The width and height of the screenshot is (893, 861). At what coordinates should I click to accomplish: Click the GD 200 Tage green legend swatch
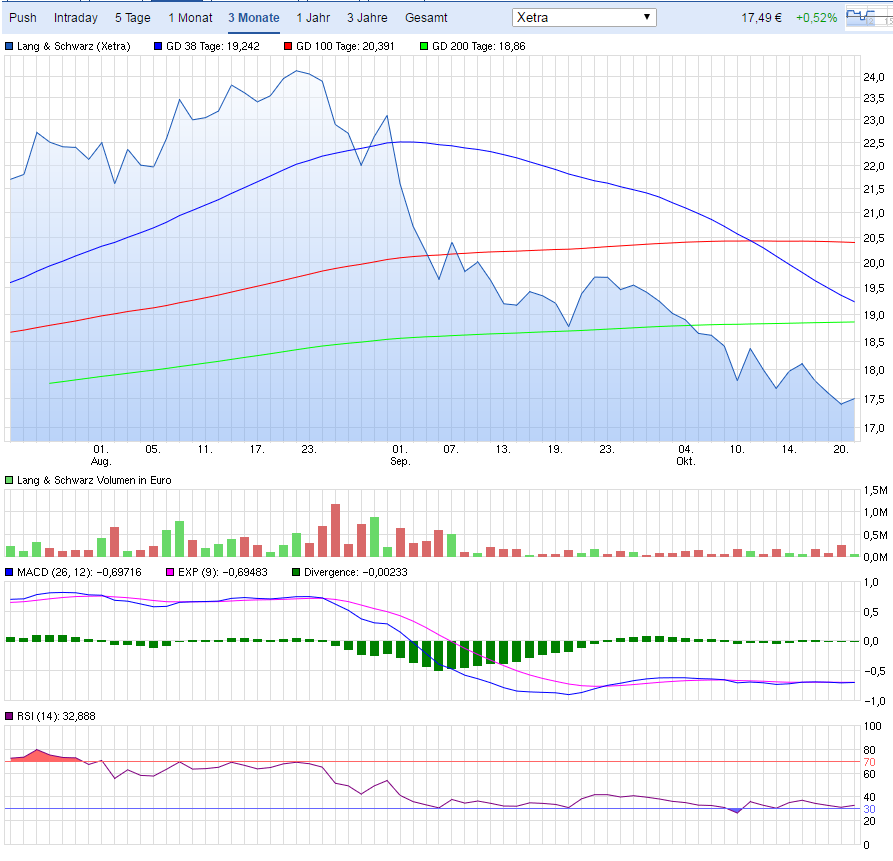(424, 46)
